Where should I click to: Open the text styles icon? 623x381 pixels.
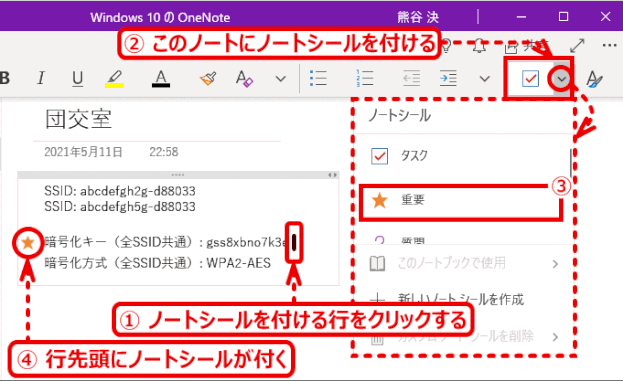tap(594, 79)
